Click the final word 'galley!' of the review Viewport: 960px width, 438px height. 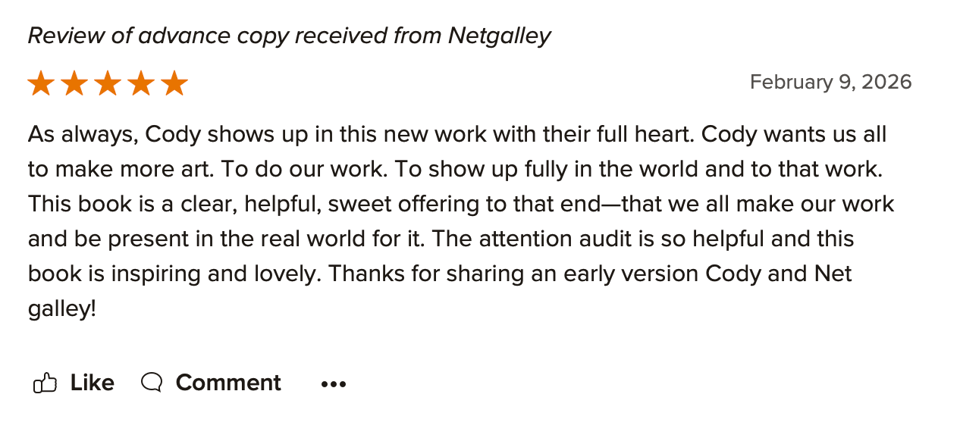point(62,309)
